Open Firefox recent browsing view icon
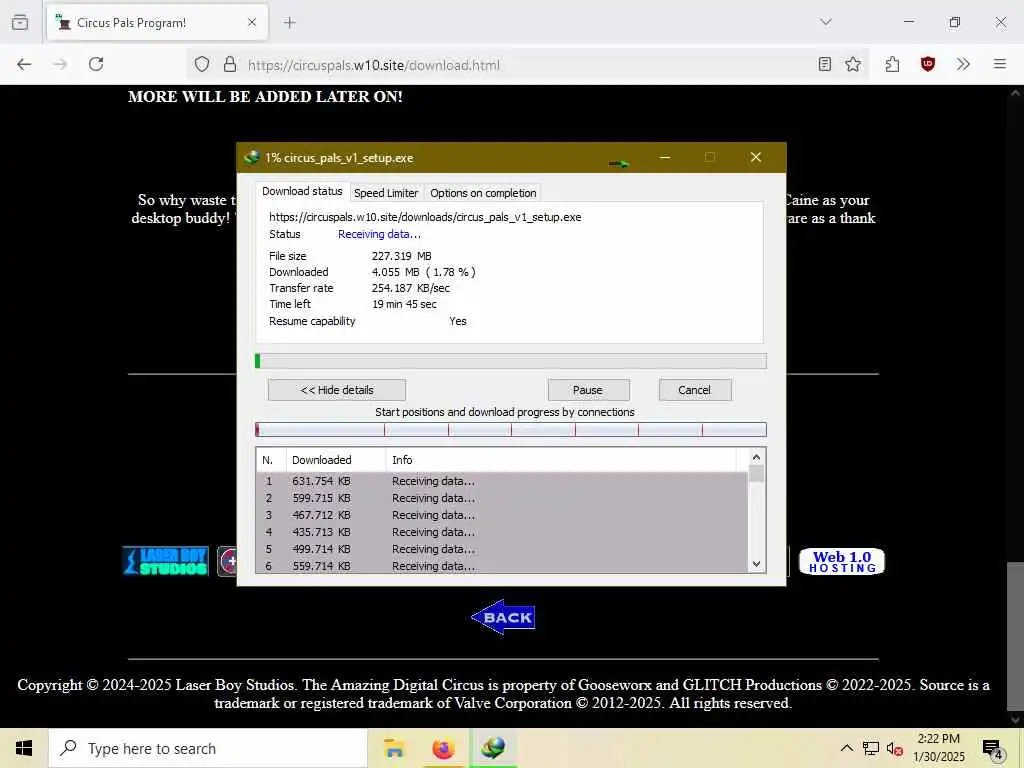This screenshot has width=1024, height=768. [20, 22]
